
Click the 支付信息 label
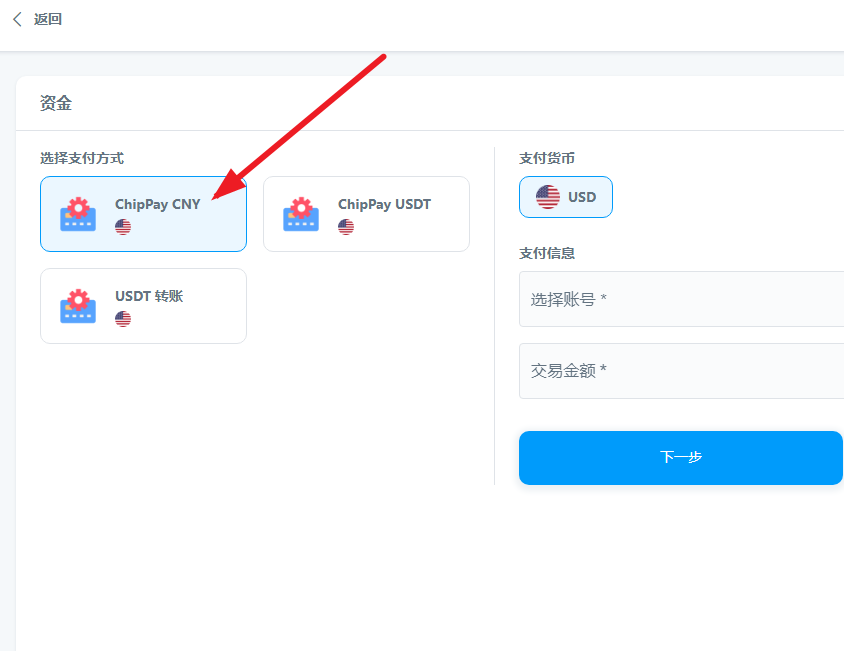pos(547,253)
